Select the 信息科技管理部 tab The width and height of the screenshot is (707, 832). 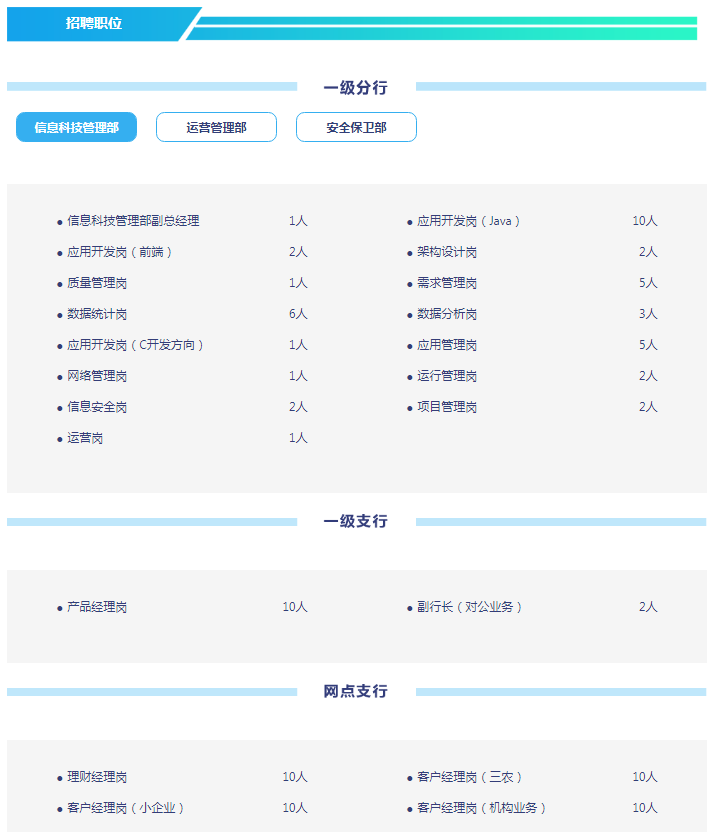click(x=76, y=127)
